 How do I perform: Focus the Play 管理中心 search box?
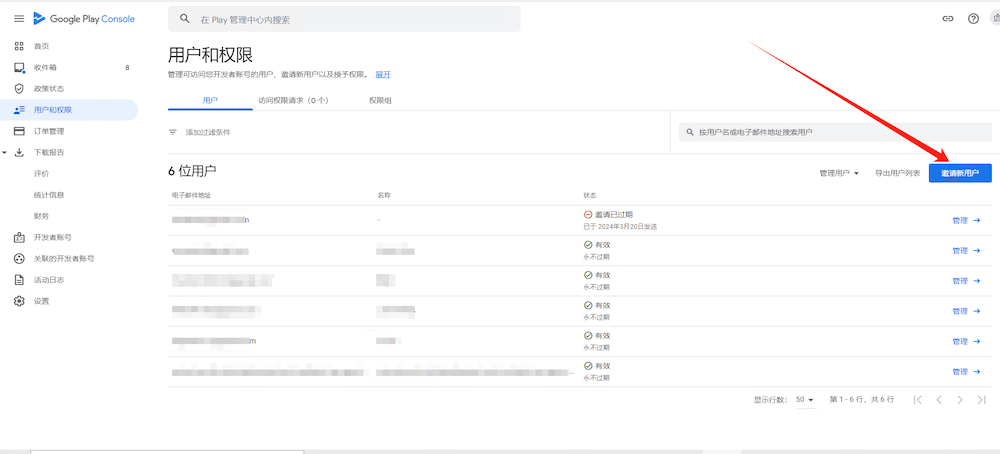345,19
